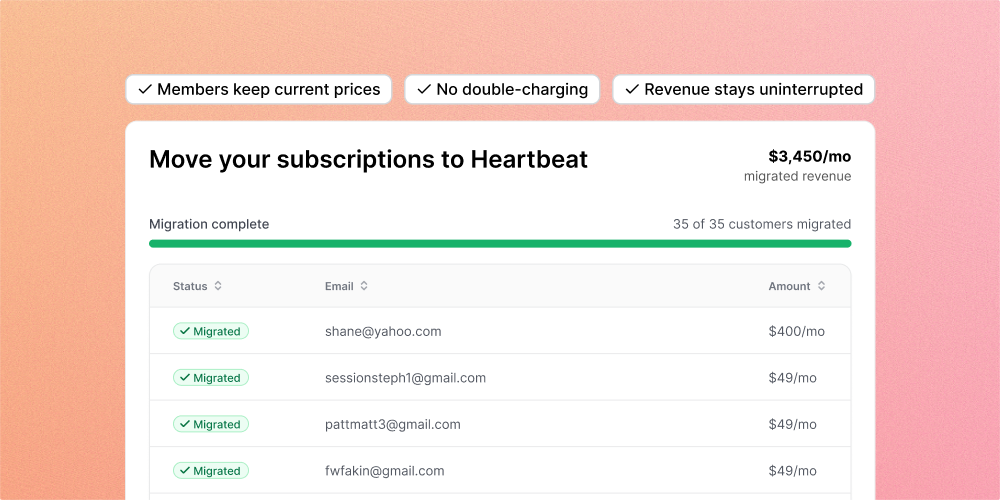Sort table by Email header
The width and height of the screenshot is (1000, 500).
[x=339, y=286]
